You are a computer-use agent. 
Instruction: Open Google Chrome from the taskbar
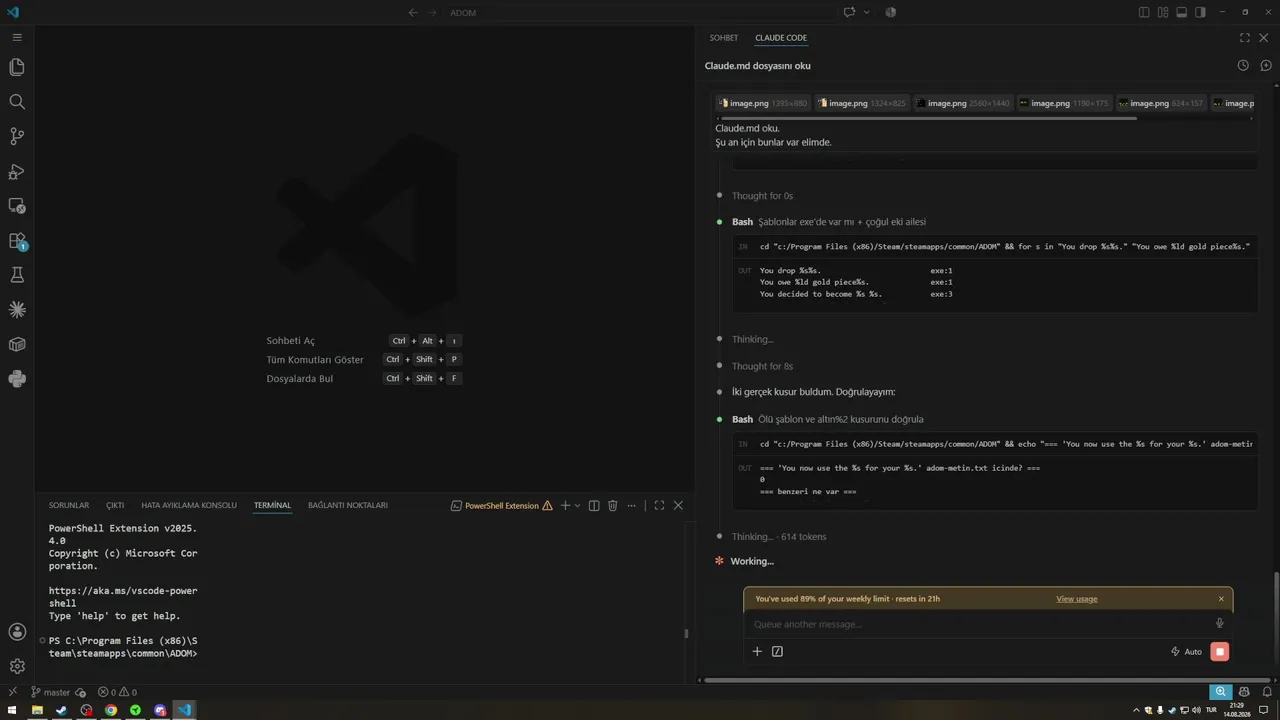pos(111,710)
